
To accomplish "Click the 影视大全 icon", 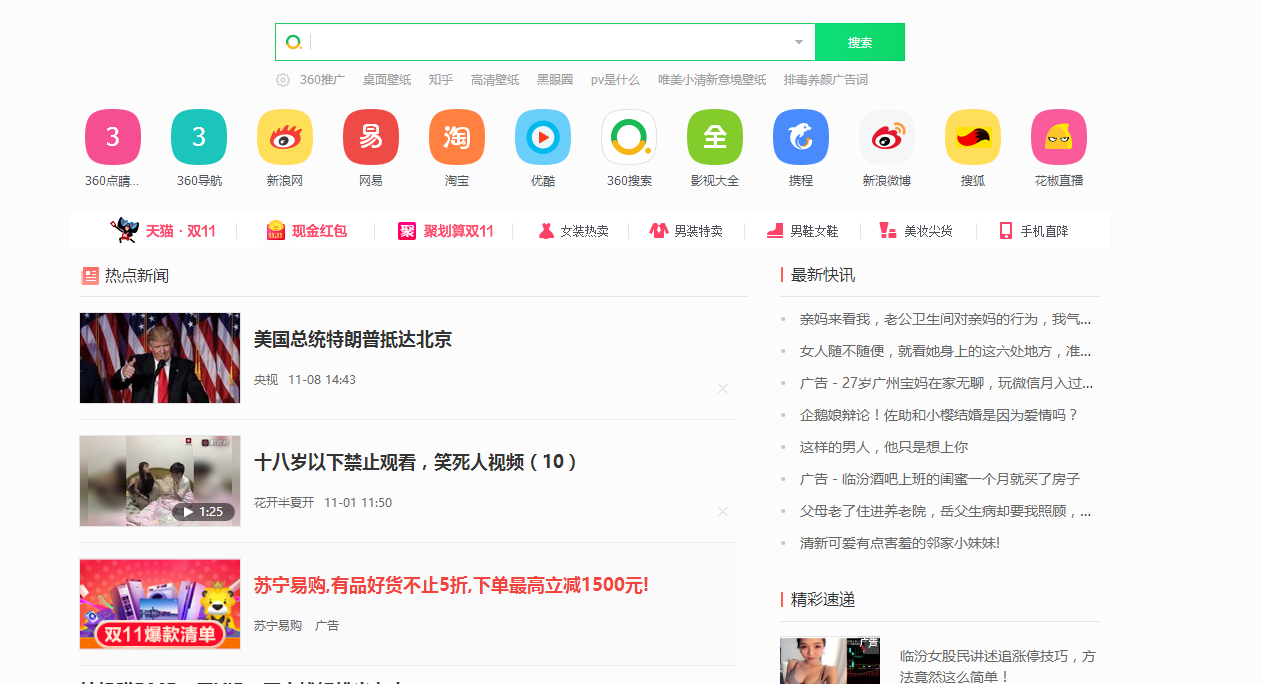I will 714,137.
